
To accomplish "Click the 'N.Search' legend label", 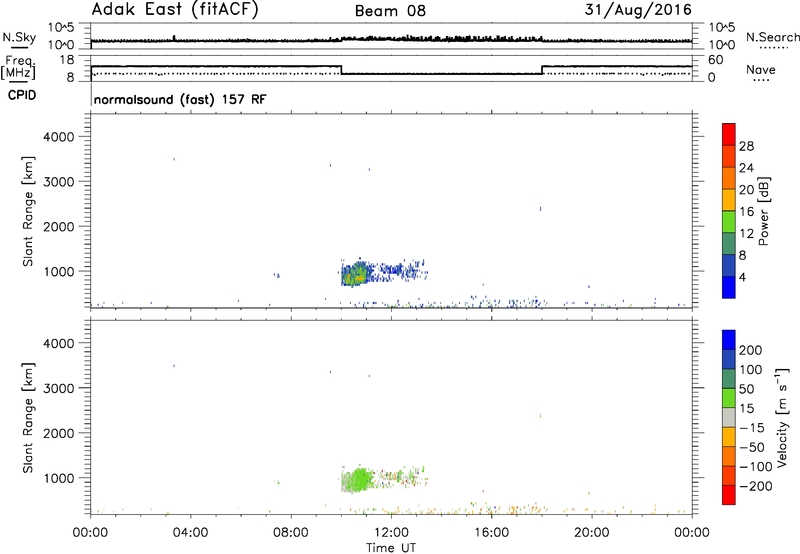I will 772,37.
